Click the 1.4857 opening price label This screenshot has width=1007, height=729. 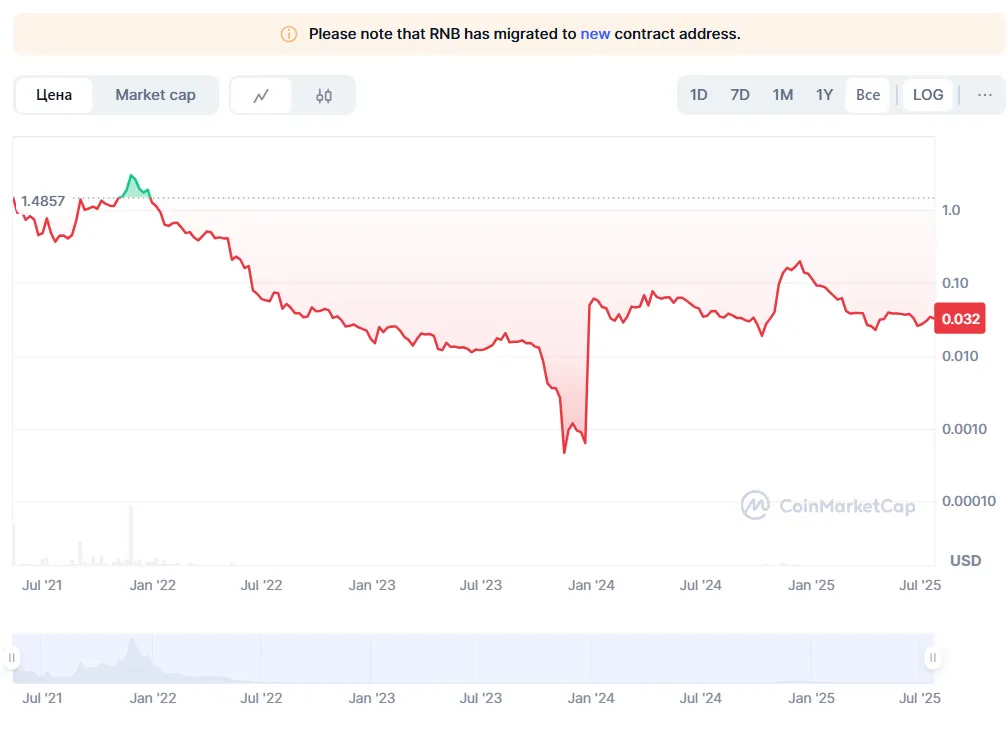(x=43, y=201)
